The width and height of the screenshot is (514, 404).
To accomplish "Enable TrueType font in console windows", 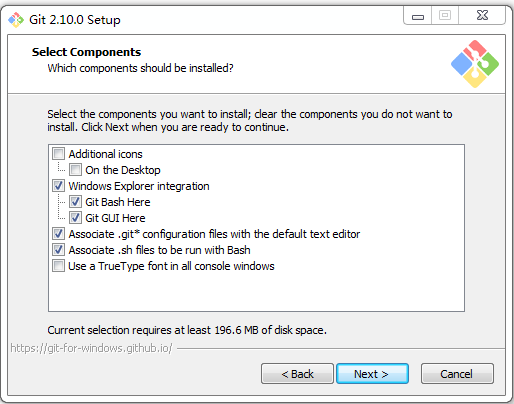I will 58,266.
